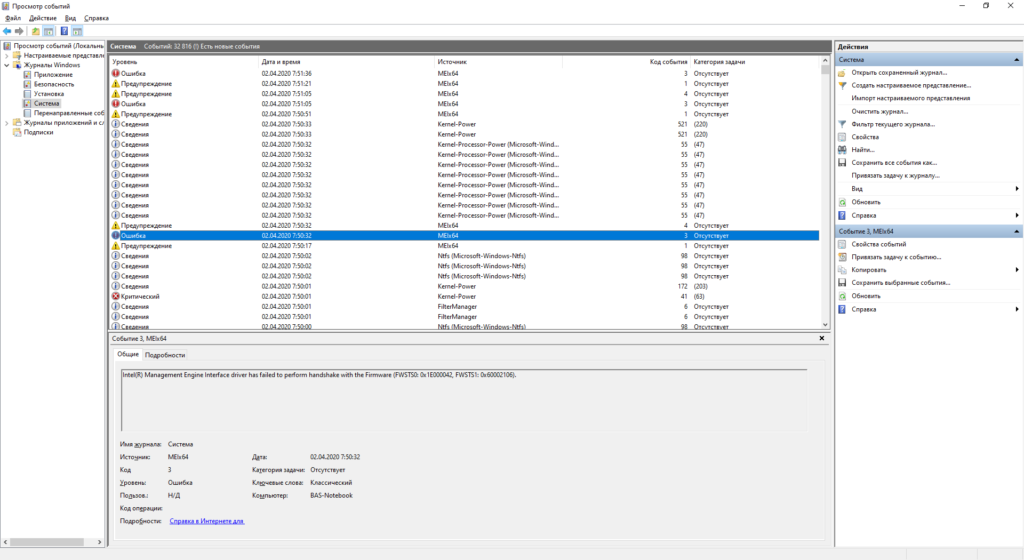
Task: Click the gray Forward arrow in toolbar
Action: pyautogui.click(x=19, y=31)
